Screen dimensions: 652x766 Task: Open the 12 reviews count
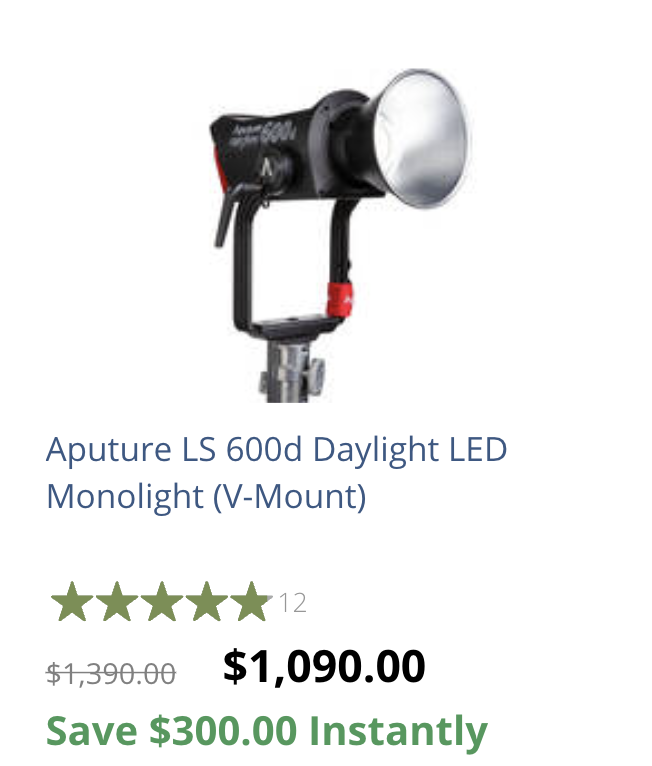click(x=293, y=603)
